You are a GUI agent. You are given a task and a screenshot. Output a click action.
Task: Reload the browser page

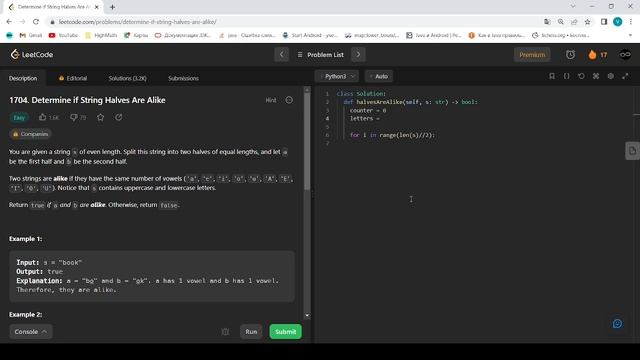[36, 22]
